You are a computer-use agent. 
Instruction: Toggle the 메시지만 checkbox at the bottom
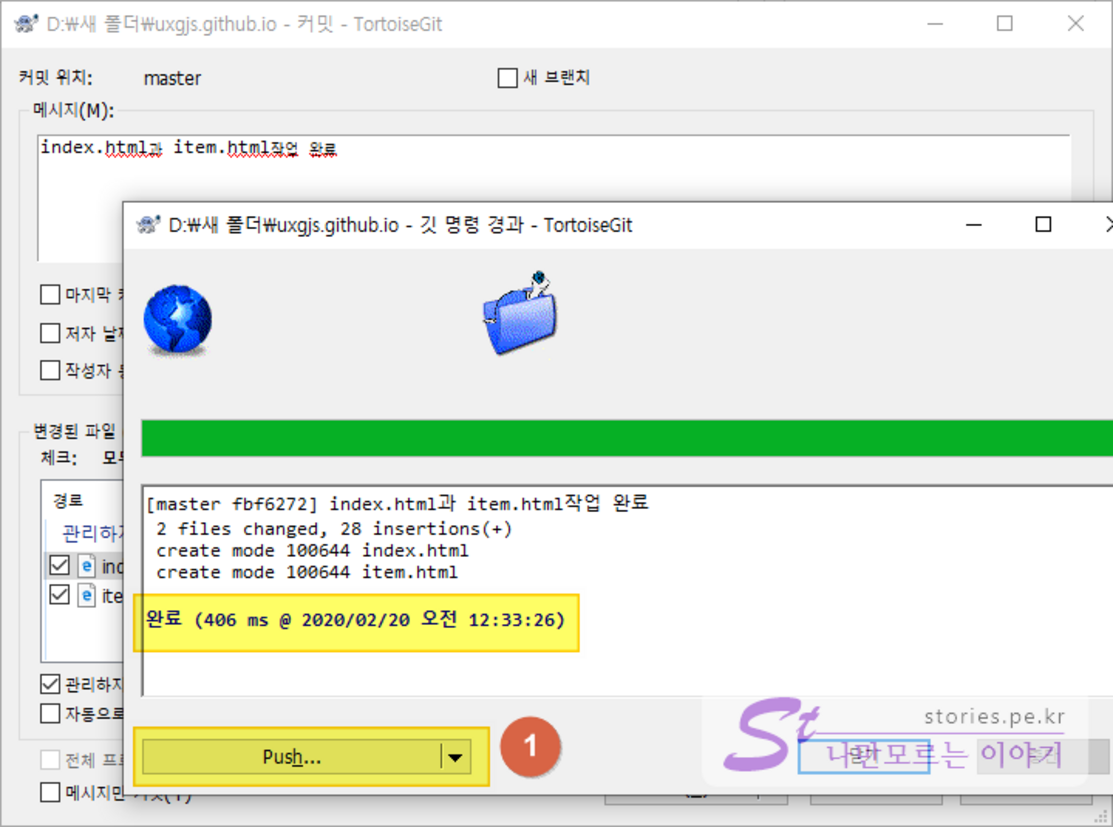50,793
